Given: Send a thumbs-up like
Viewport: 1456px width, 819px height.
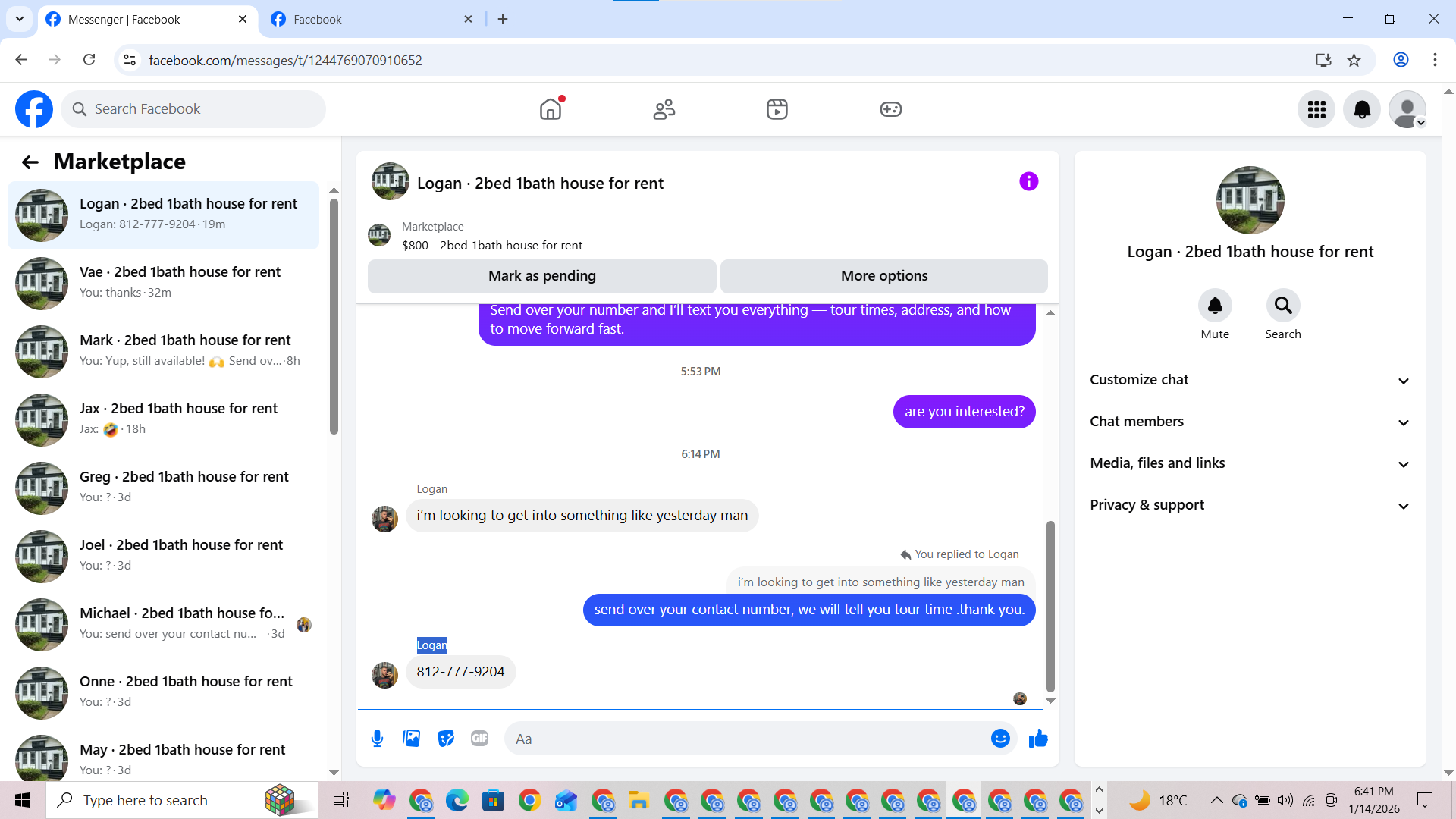Looking at the screenshot, I should pos(1038,739).
